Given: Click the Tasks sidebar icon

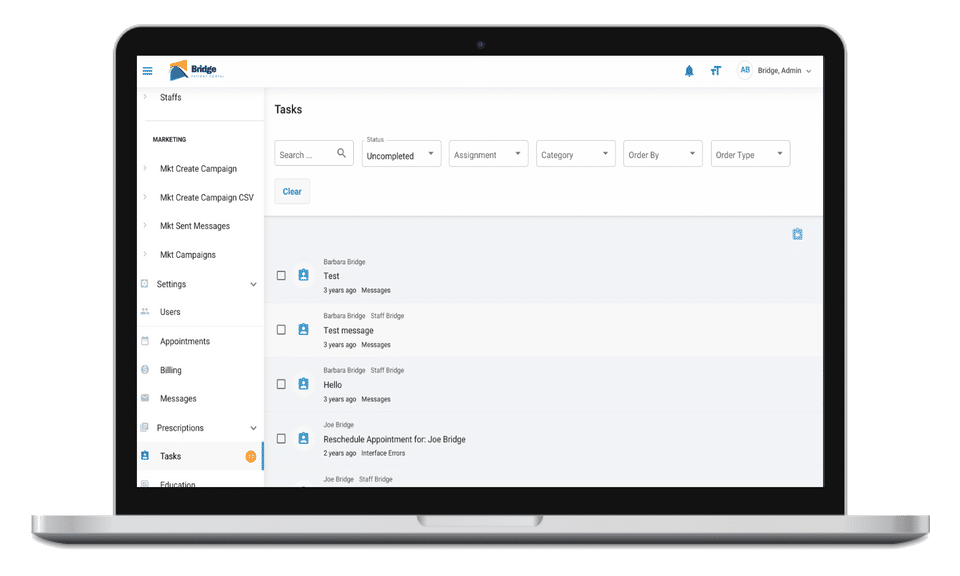Looking at the screenshot, I should 145,455.
